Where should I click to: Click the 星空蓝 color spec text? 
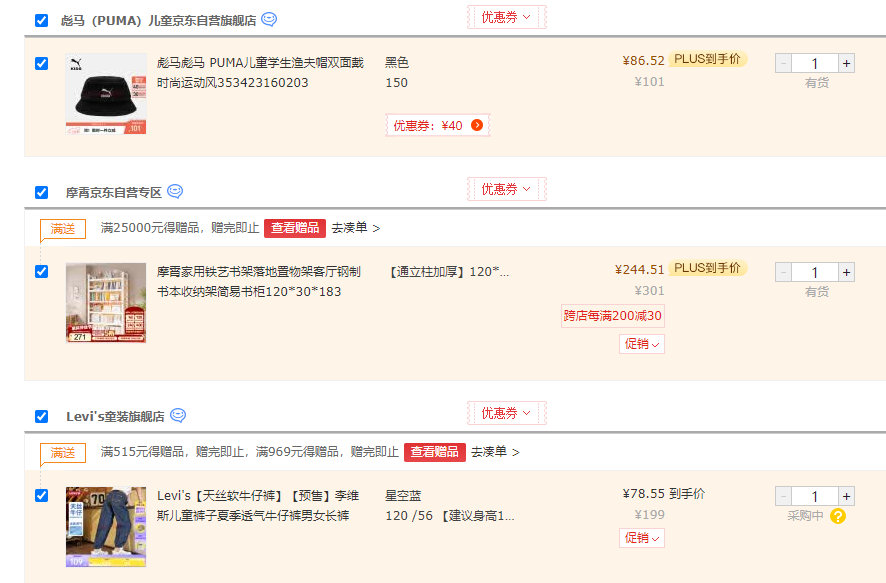pos(403,495)
